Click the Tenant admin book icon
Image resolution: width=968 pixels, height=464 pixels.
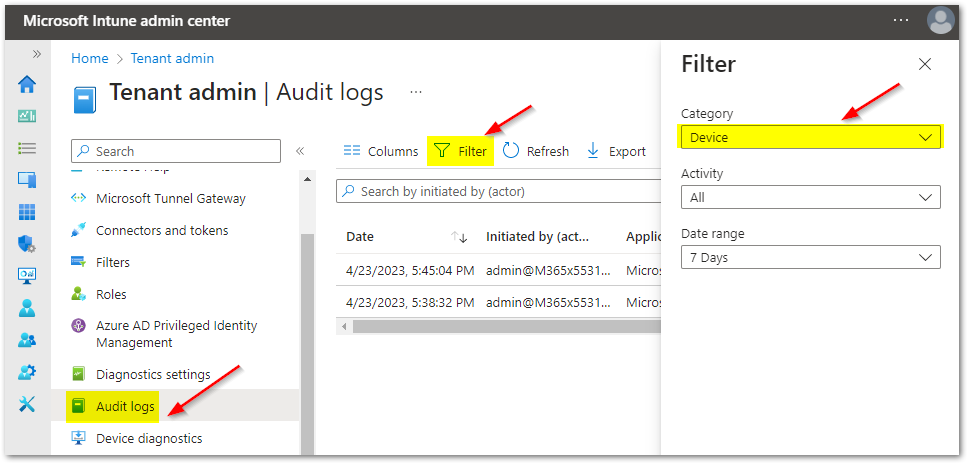85,100
